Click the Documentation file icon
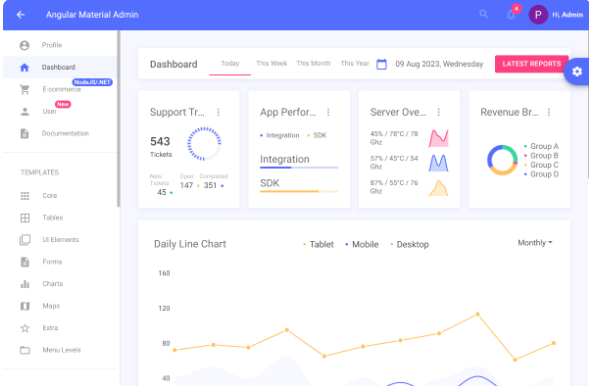This screenshot has height=386, width=589. (24, 133)
